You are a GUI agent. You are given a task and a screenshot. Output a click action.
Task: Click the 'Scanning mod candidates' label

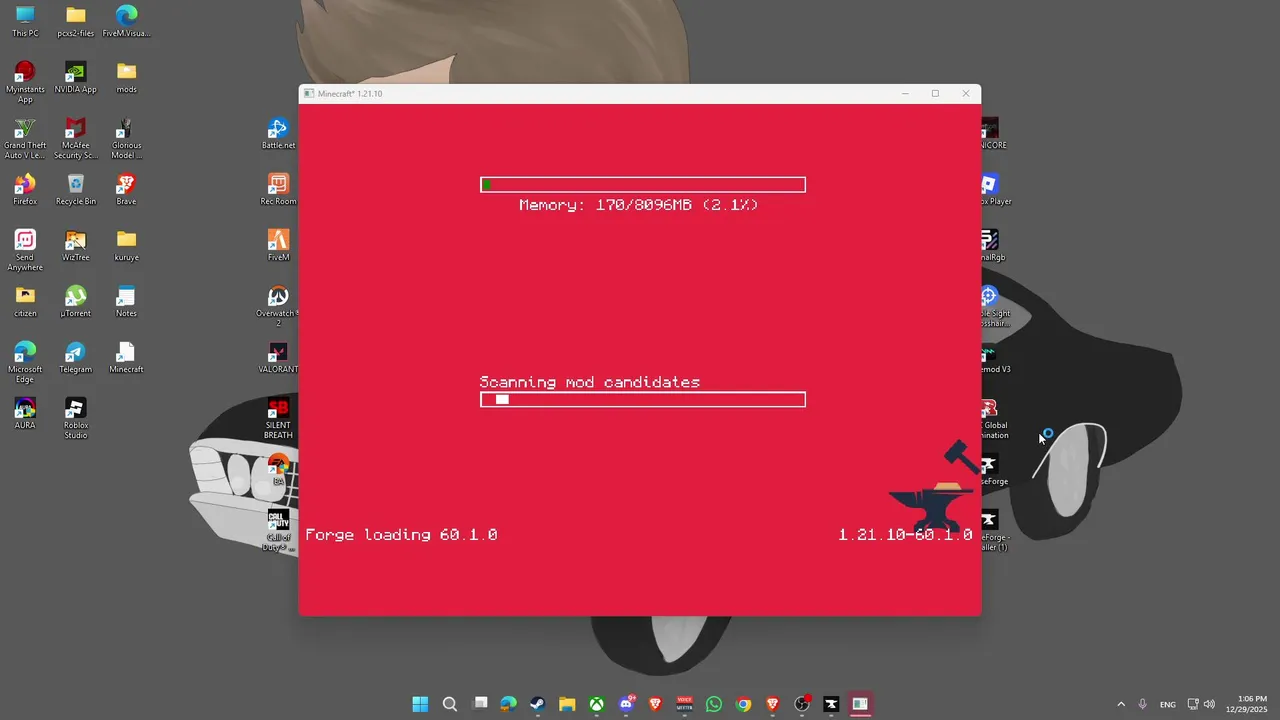(589, 382)
